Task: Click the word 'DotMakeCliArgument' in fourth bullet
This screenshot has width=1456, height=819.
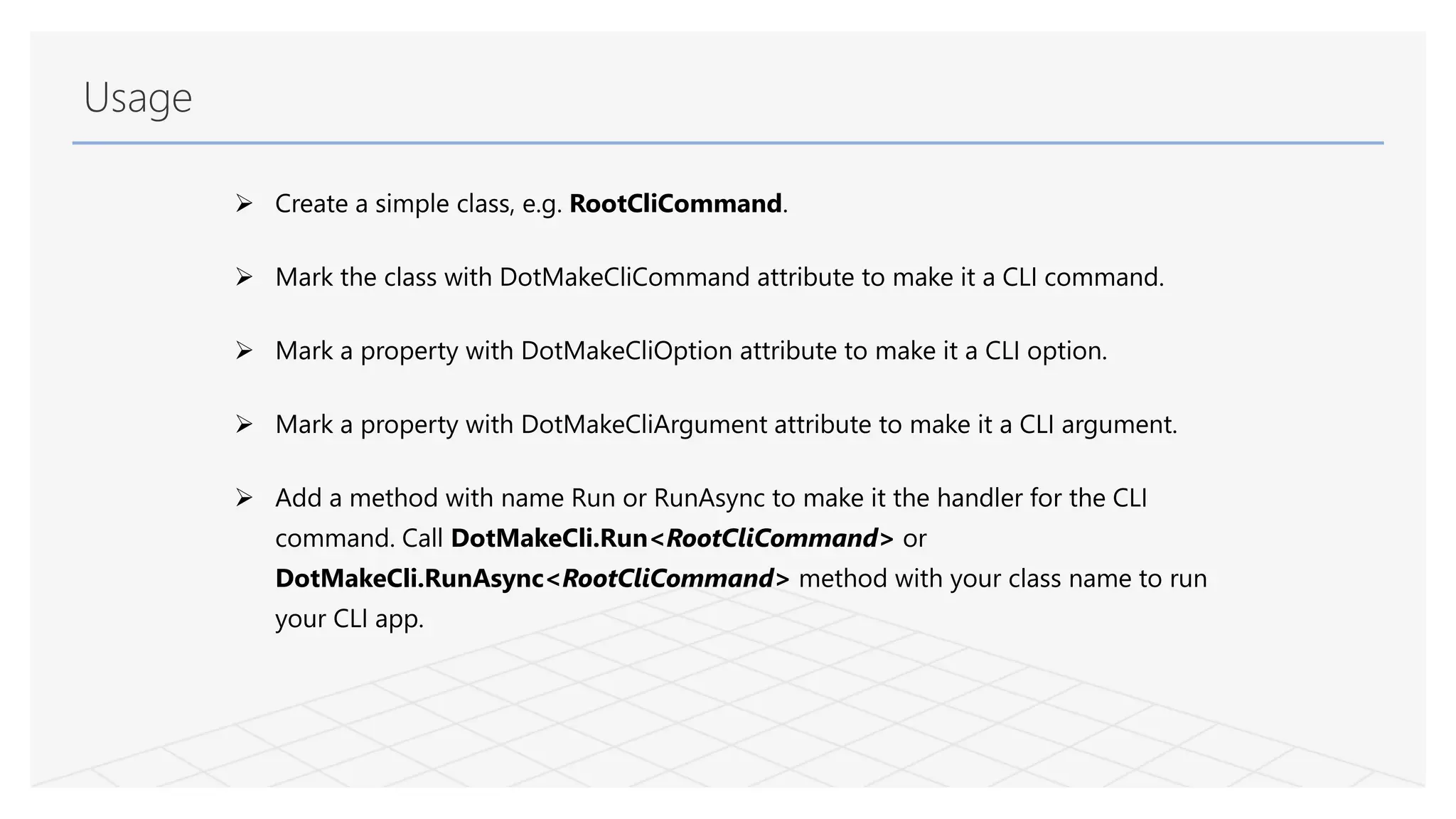Action: click(x=643, y=425)
